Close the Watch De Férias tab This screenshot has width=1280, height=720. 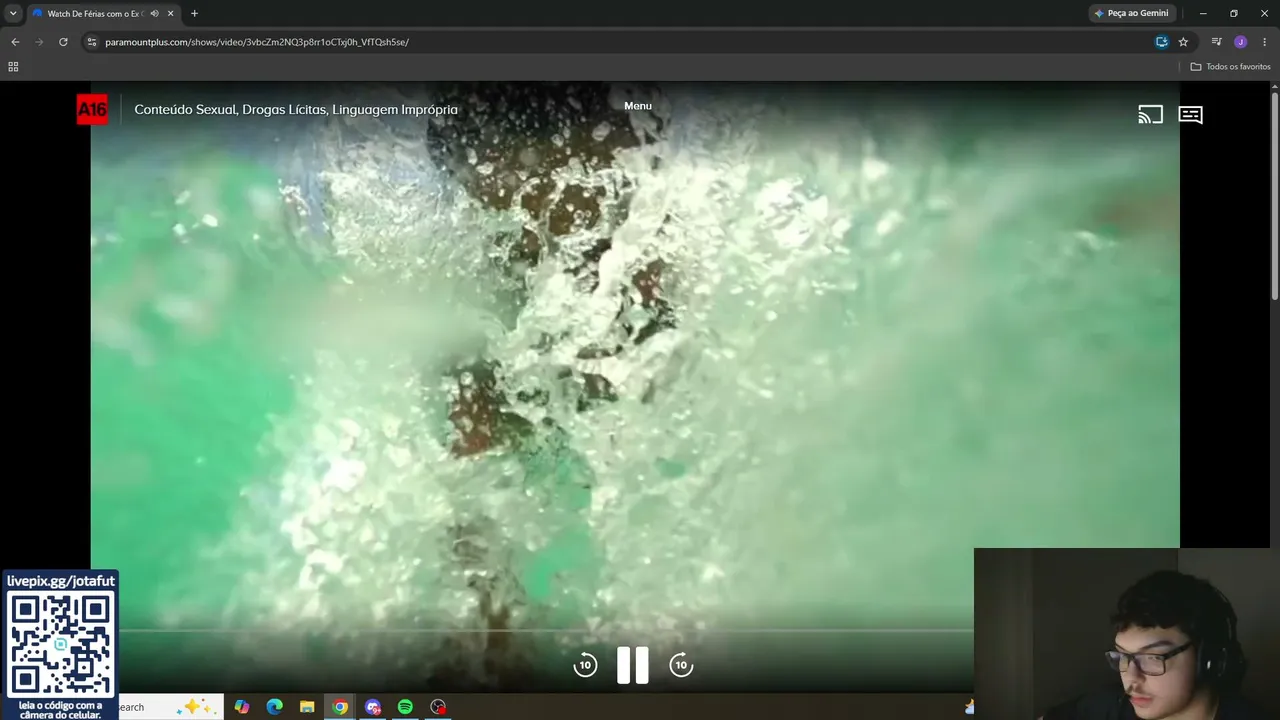(x=171, y=13)
